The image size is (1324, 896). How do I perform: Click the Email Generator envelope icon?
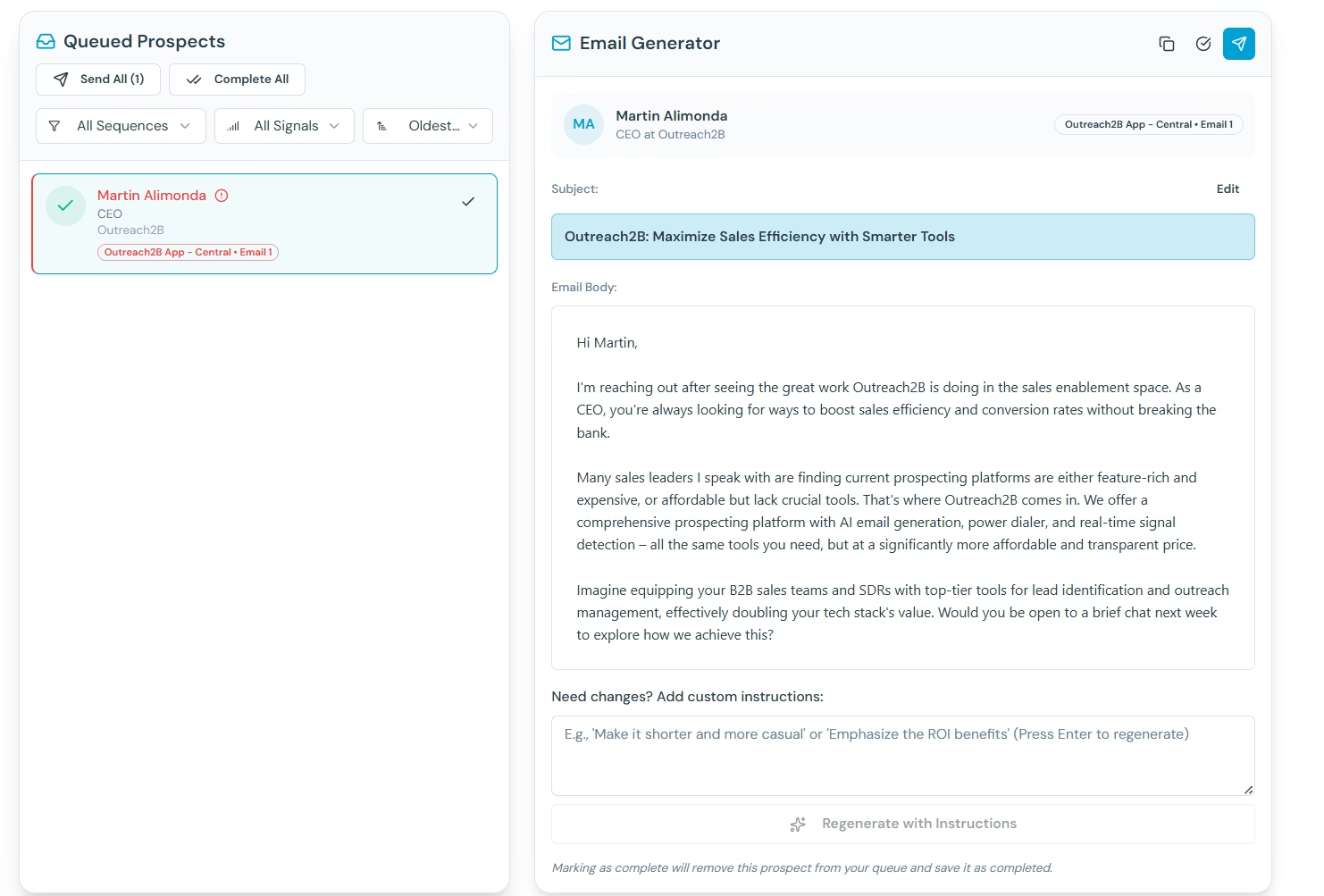[561, 43]
